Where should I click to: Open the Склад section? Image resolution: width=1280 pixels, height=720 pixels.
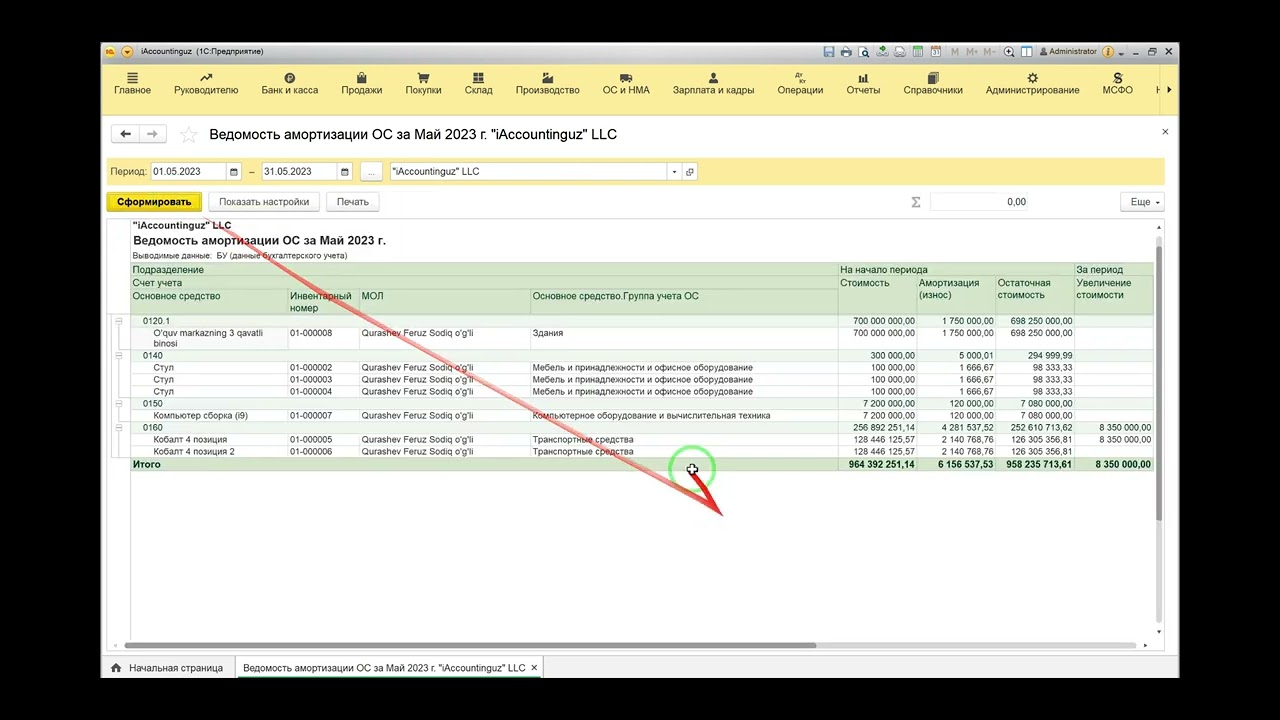[478, 84]
